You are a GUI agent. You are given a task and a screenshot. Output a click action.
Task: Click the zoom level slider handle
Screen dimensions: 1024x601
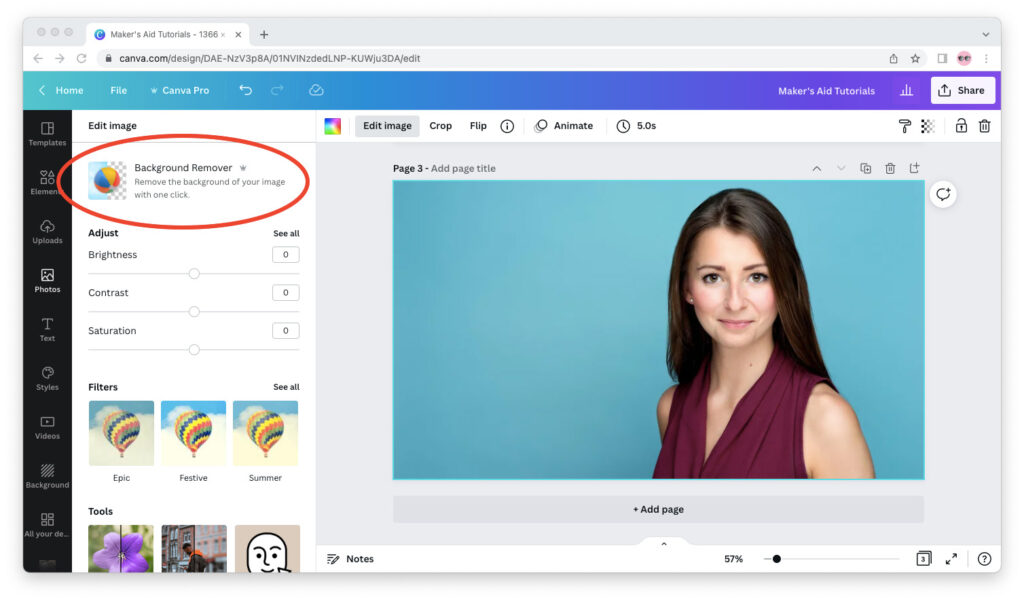click(776, 559)
